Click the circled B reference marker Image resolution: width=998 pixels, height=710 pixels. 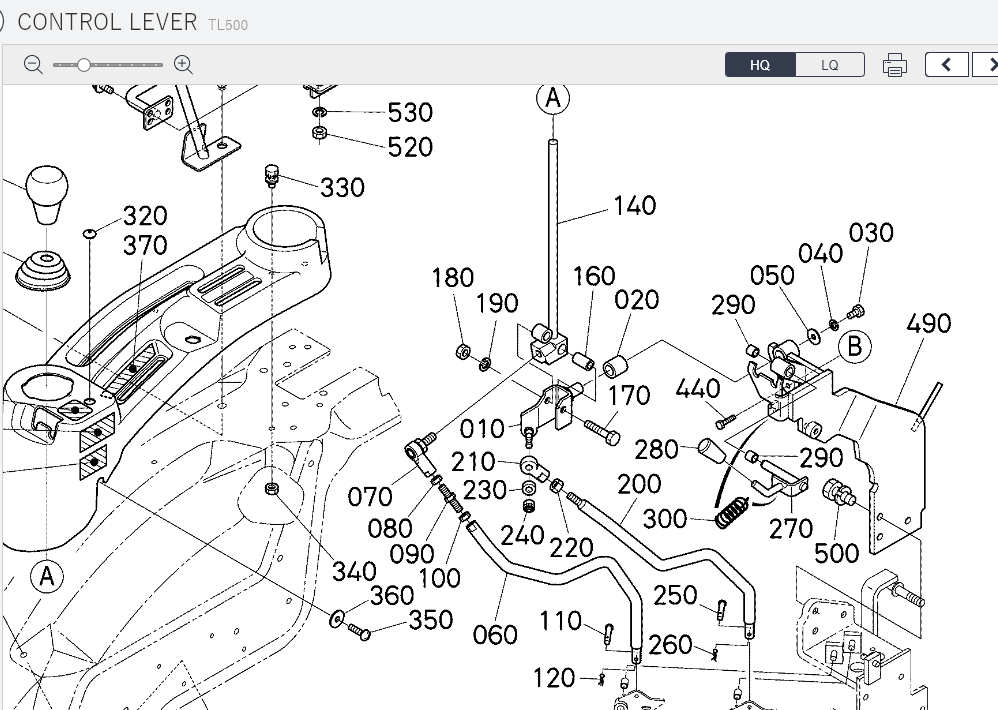coord(854,347)
